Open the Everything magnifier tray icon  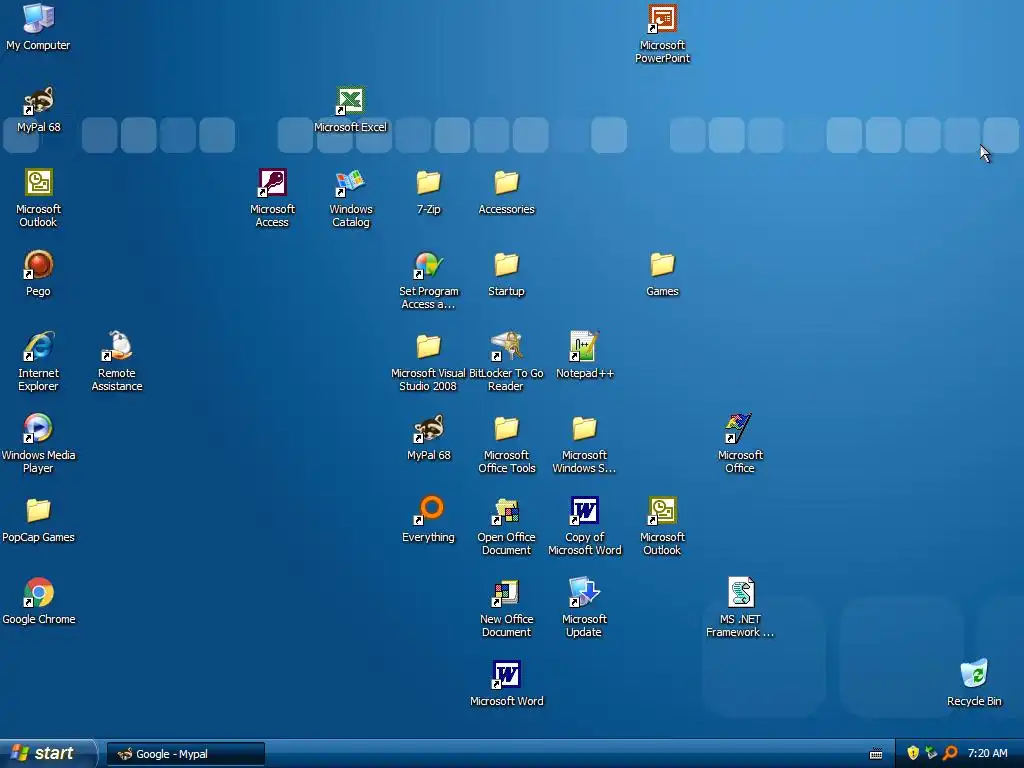(950, 754)
